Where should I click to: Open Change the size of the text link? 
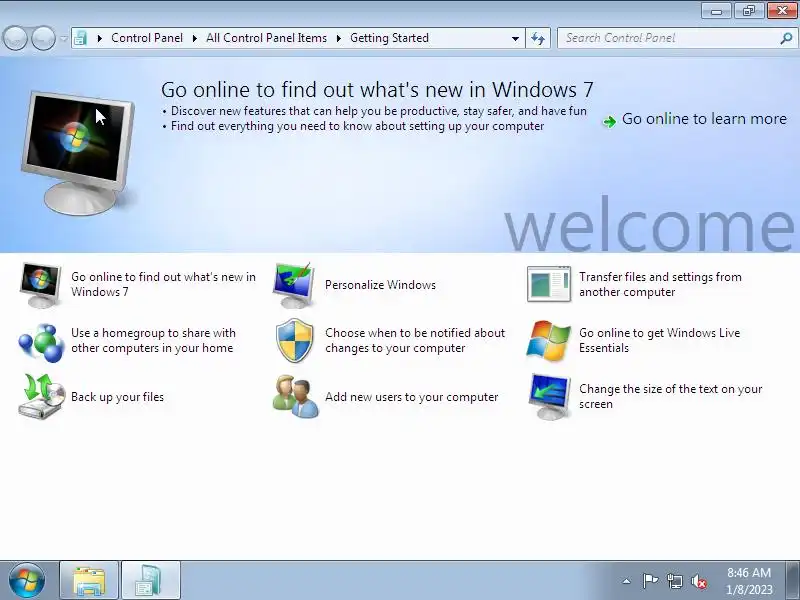pos(670,396)
